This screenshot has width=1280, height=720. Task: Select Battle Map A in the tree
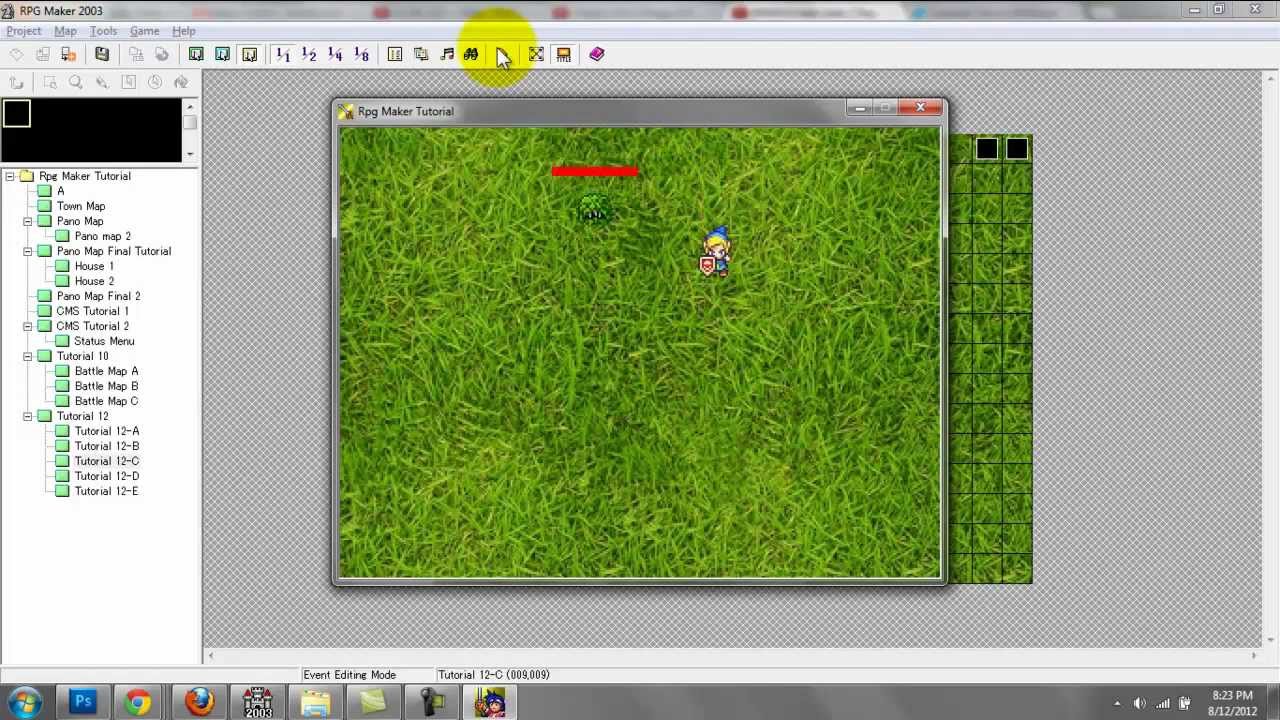[x=107, y=371]
